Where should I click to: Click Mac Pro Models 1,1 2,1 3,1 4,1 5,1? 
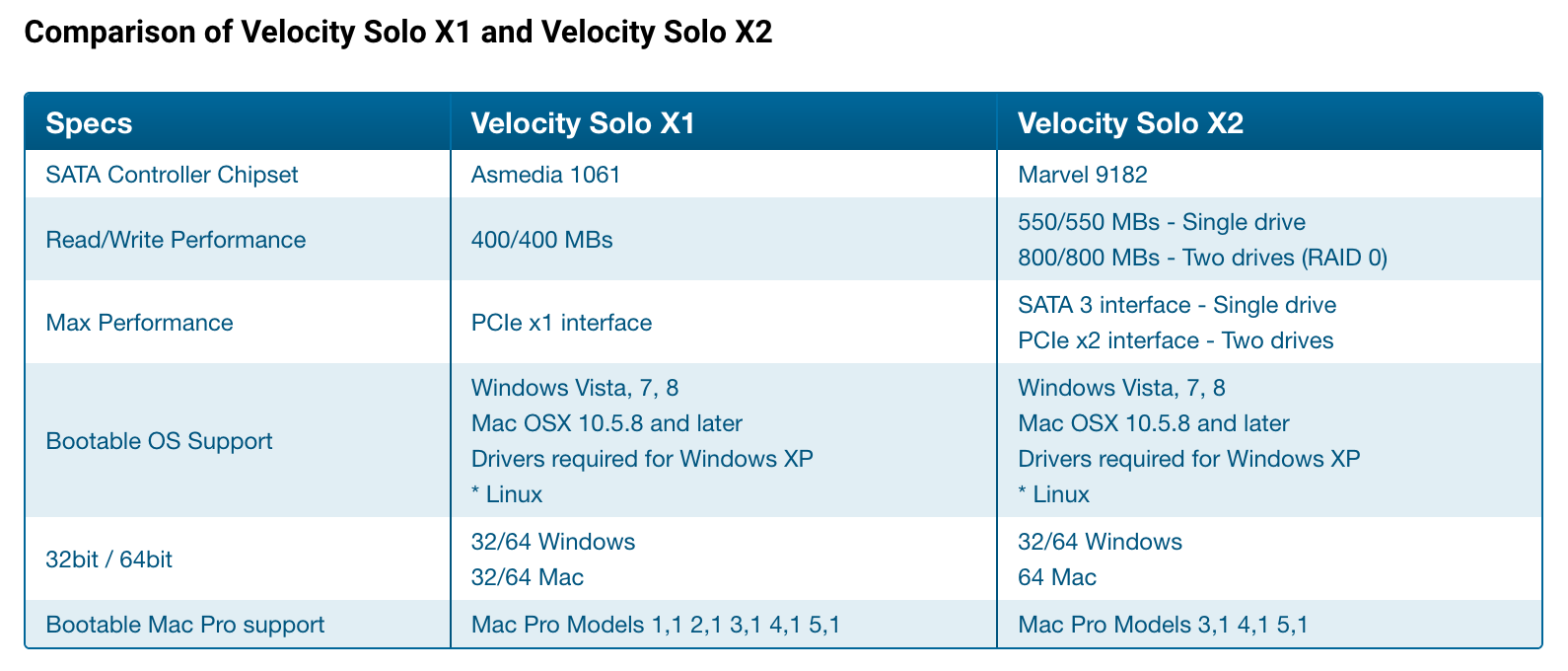tap(656, 625)
